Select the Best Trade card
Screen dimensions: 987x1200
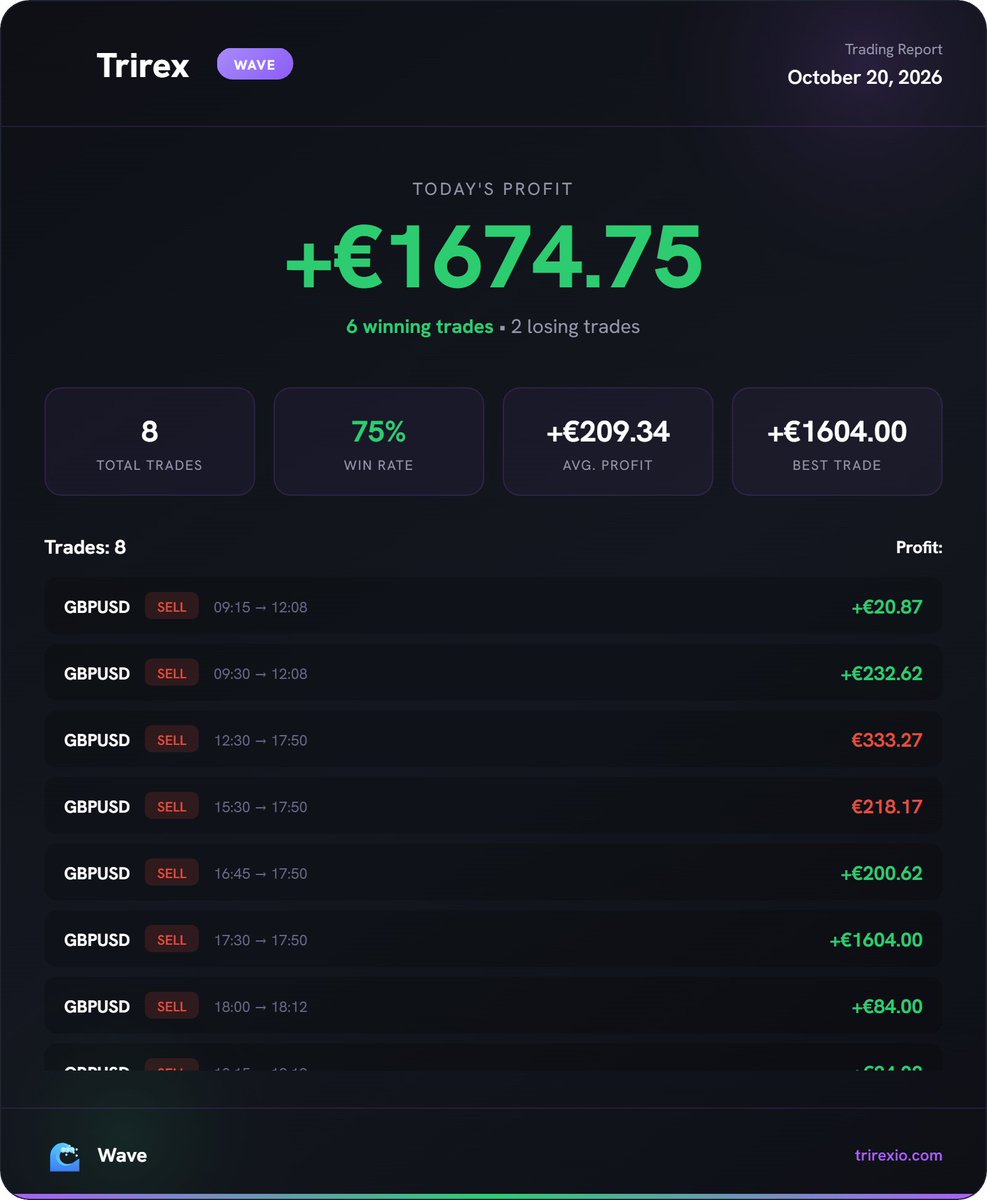(x=837, y=441)
